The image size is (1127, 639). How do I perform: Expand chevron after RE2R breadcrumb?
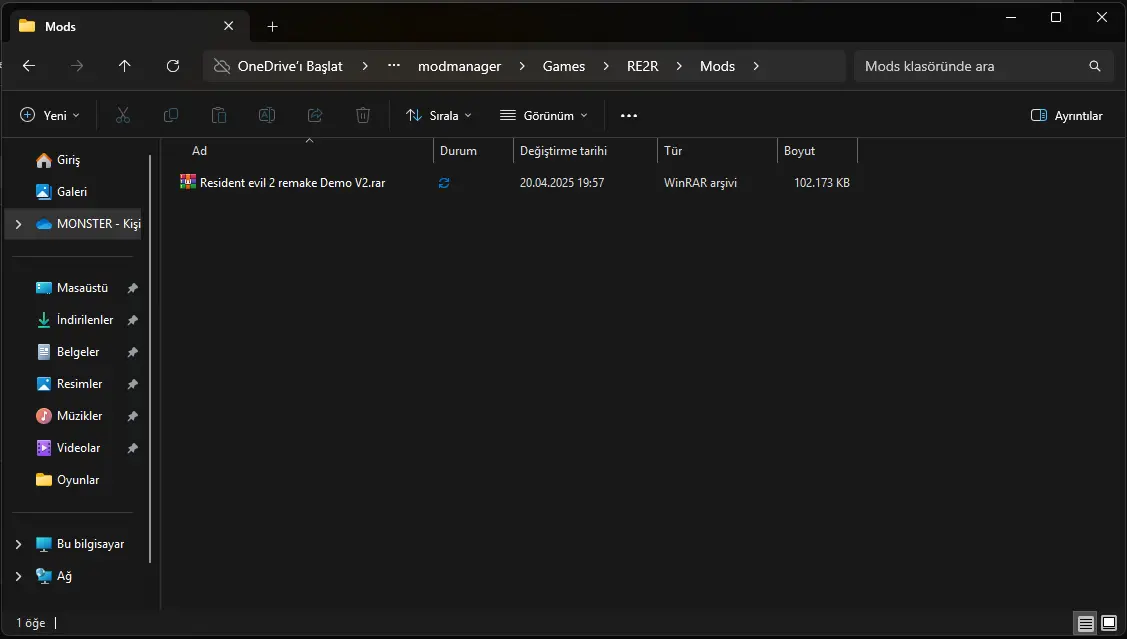coord(679,66)
